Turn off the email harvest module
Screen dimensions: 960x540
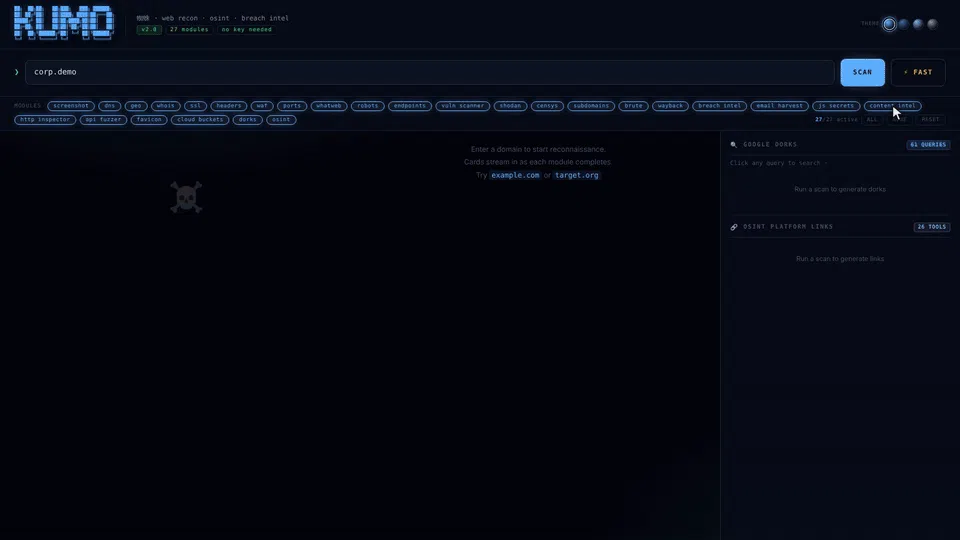(779, 106)
